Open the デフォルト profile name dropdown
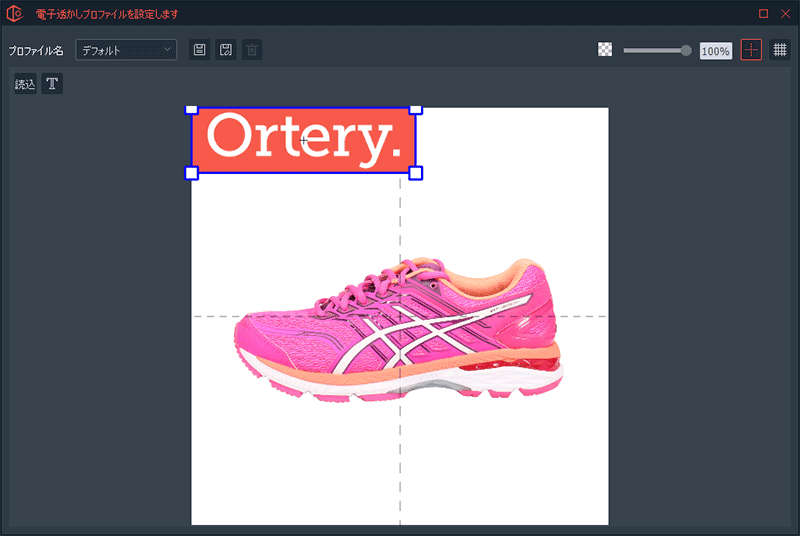 coord(126,50)
